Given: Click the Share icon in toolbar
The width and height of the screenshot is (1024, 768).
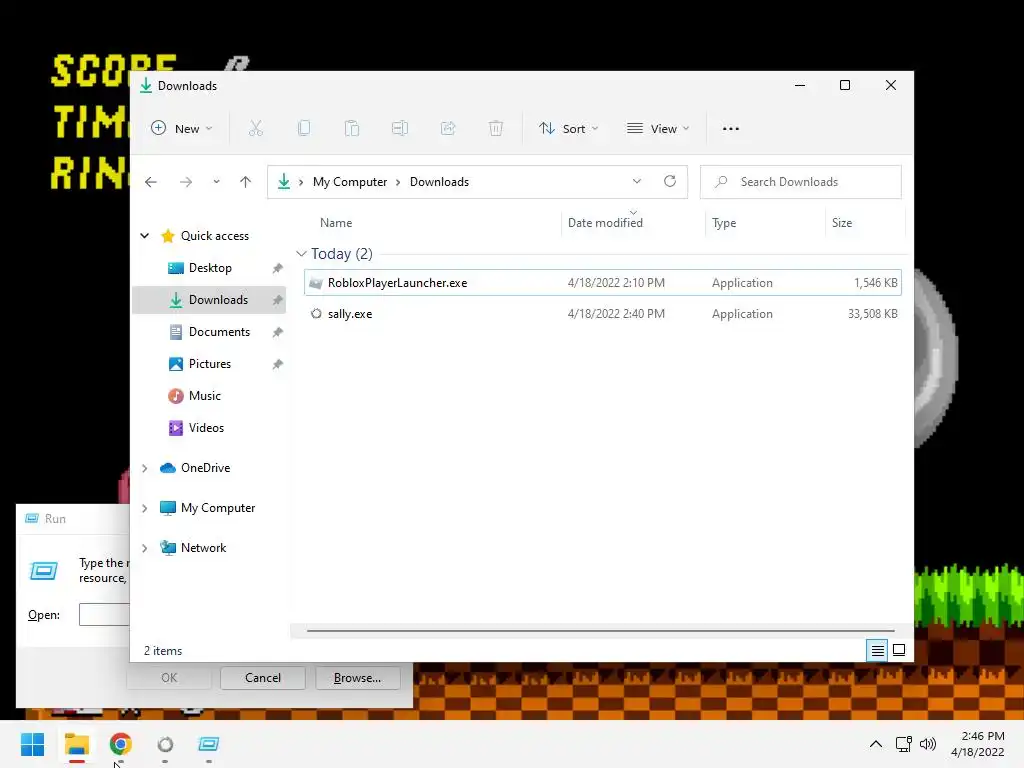Looking at the screenshot, I should pyautogui.click(x=448, y=129).
